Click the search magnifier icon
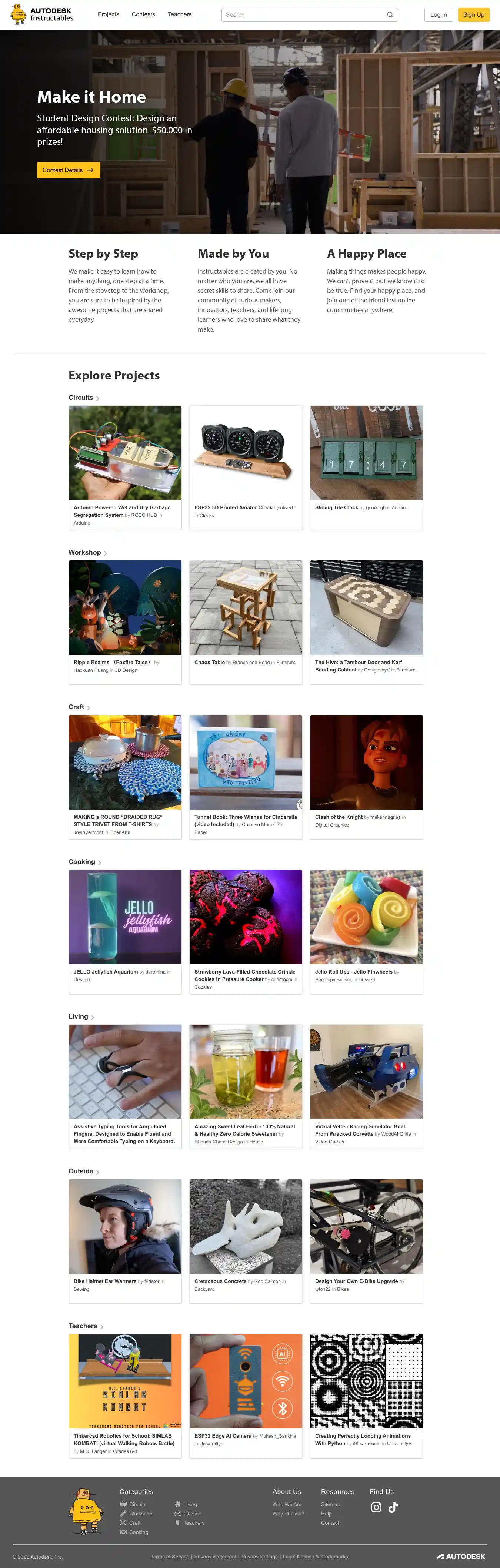Screen dimensions: 500x1568 [390, 14]
